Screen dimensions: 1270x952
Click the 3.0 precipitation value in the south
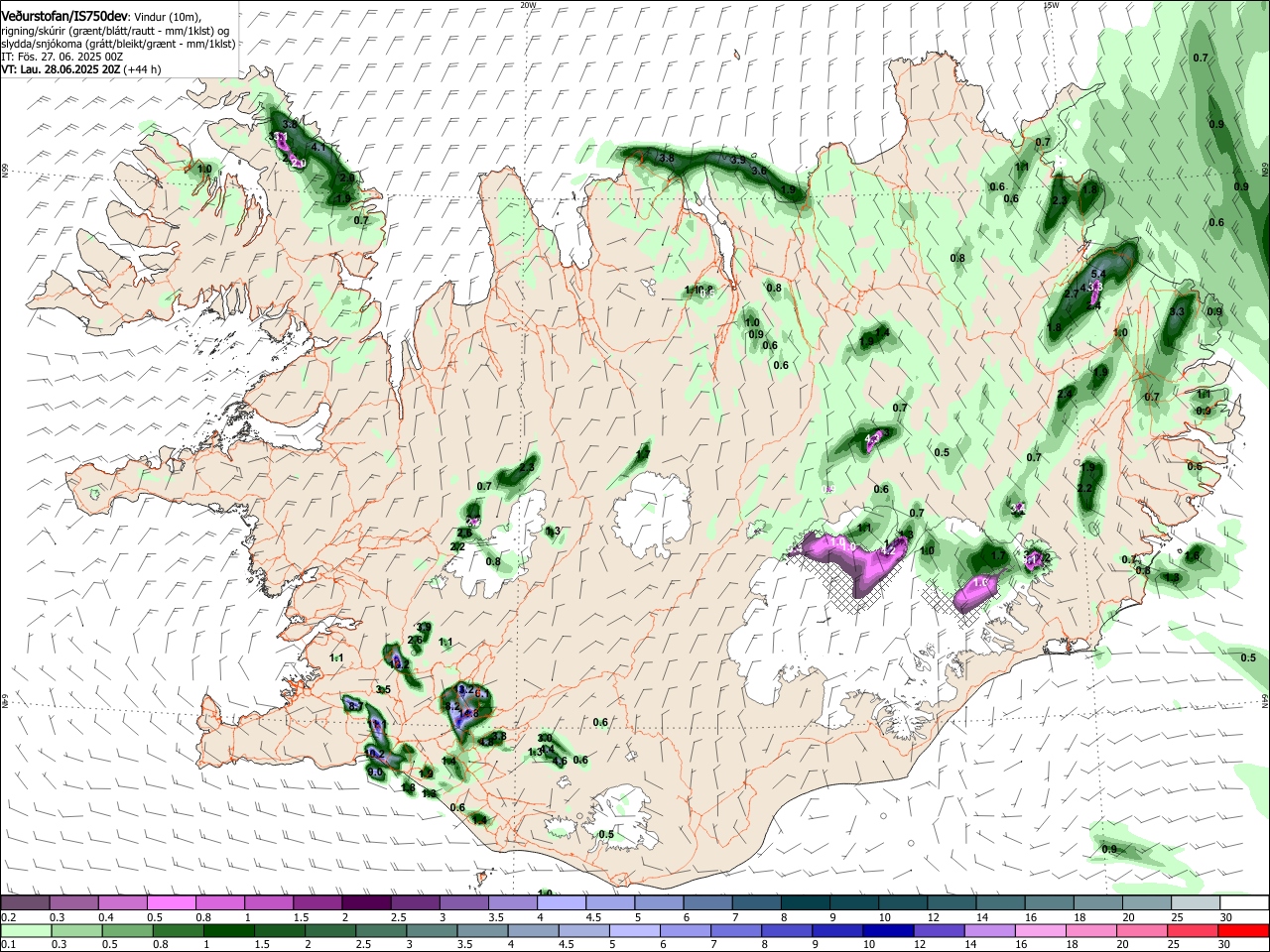(545, 739)
